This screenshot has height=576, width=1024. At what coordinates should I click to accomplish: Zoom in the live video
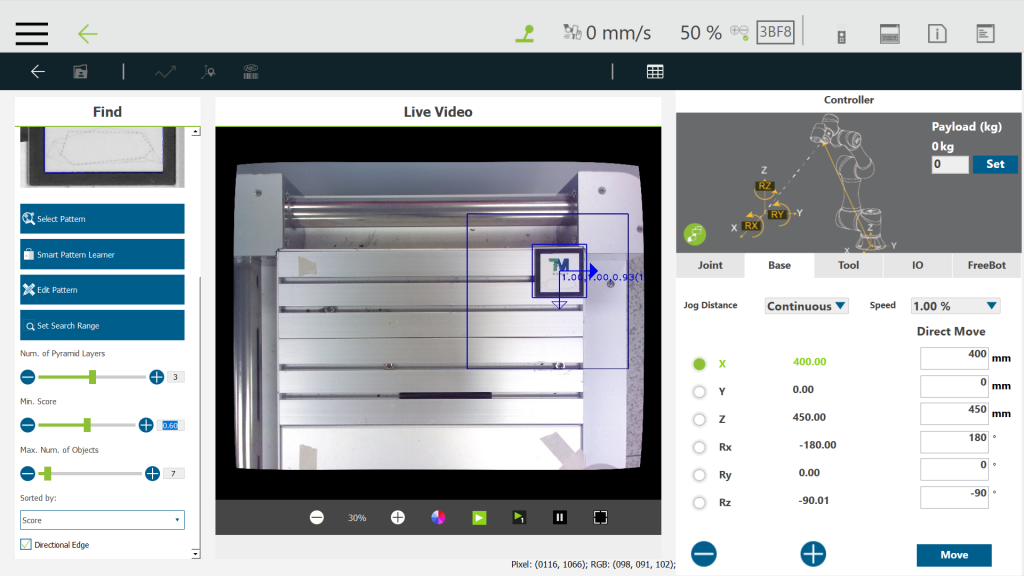[397, 517]
